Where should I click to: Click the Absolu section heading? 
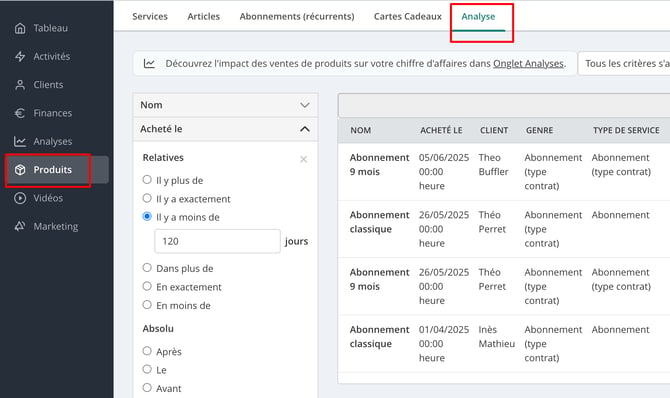coord(158,329)
